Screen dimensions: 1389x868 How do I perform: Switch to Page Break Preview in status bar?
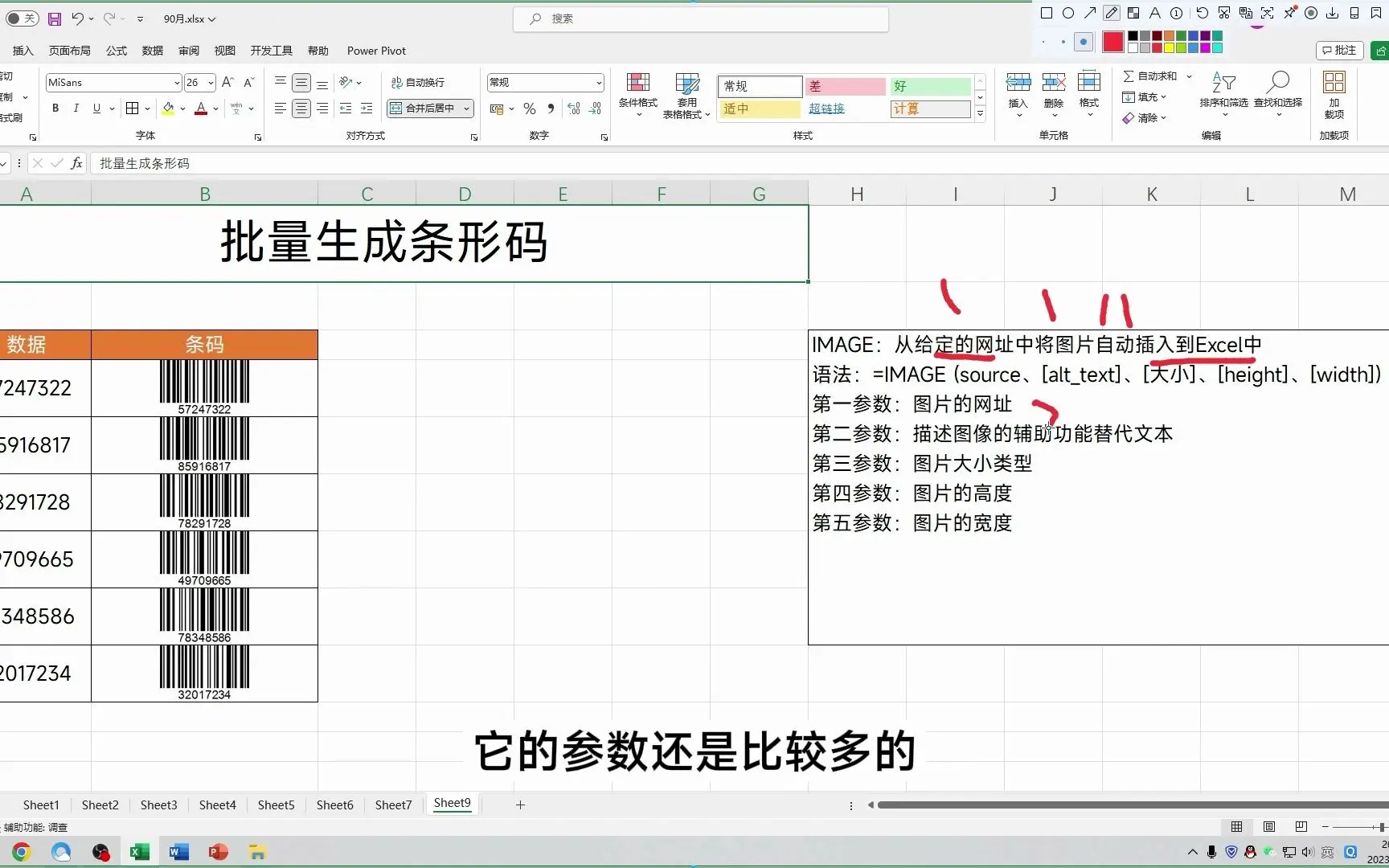pos(1301,827)
